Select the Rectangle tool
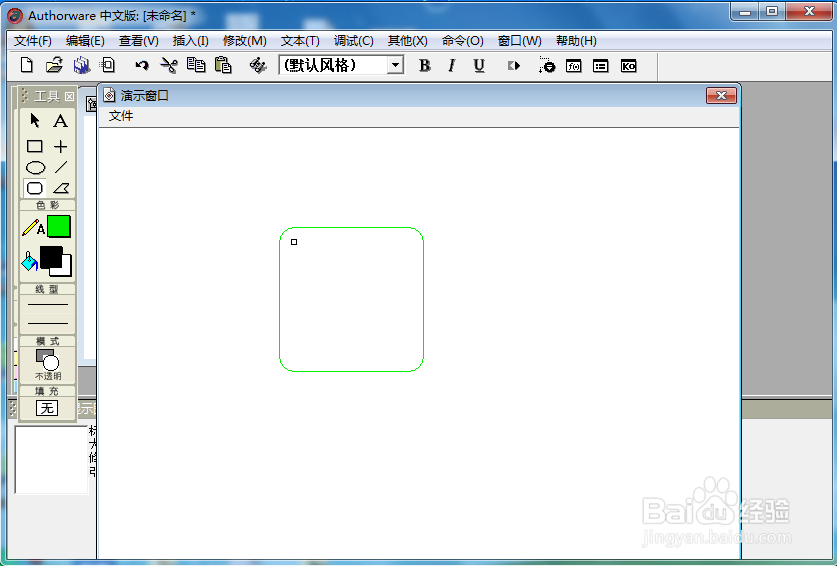 click(x=35, y=146)
